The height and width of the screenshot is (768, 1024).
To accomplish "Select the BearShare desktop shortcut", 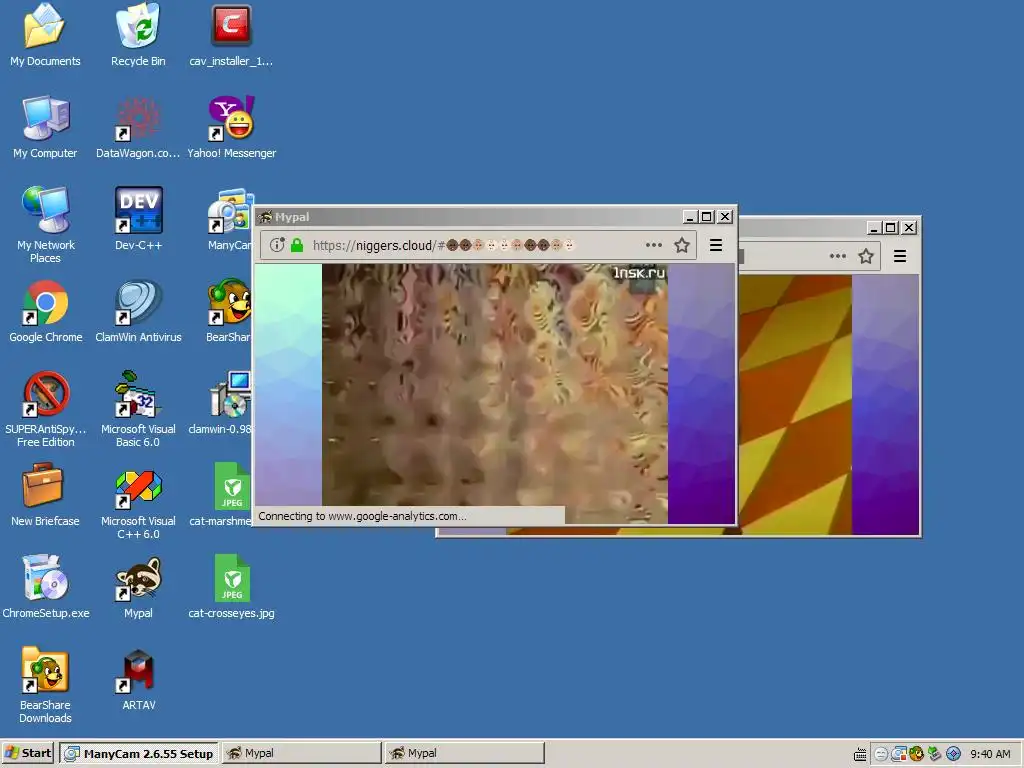I will point(228,312).
